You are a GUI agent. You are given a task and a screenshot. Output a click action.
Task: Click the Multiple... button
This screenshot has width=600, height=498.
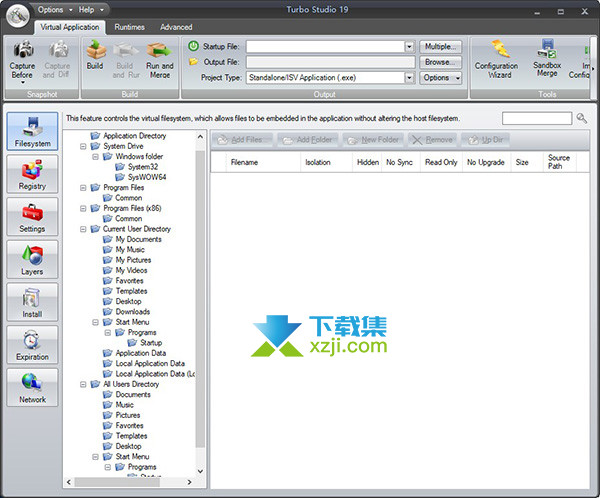(x=440, y=47)
